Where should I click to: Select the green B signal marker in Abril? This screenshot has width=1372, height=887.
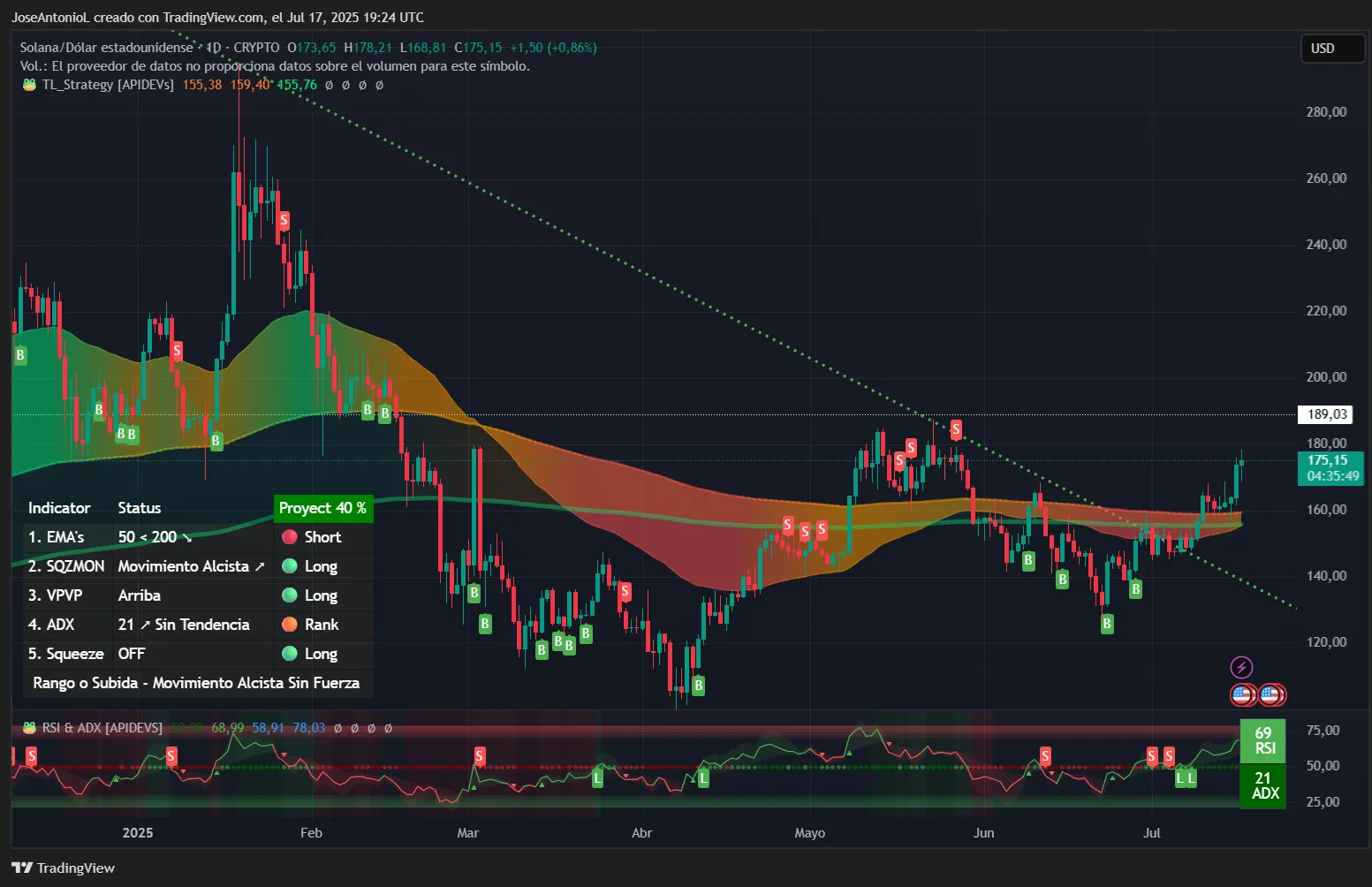click(x=699, y=685)
